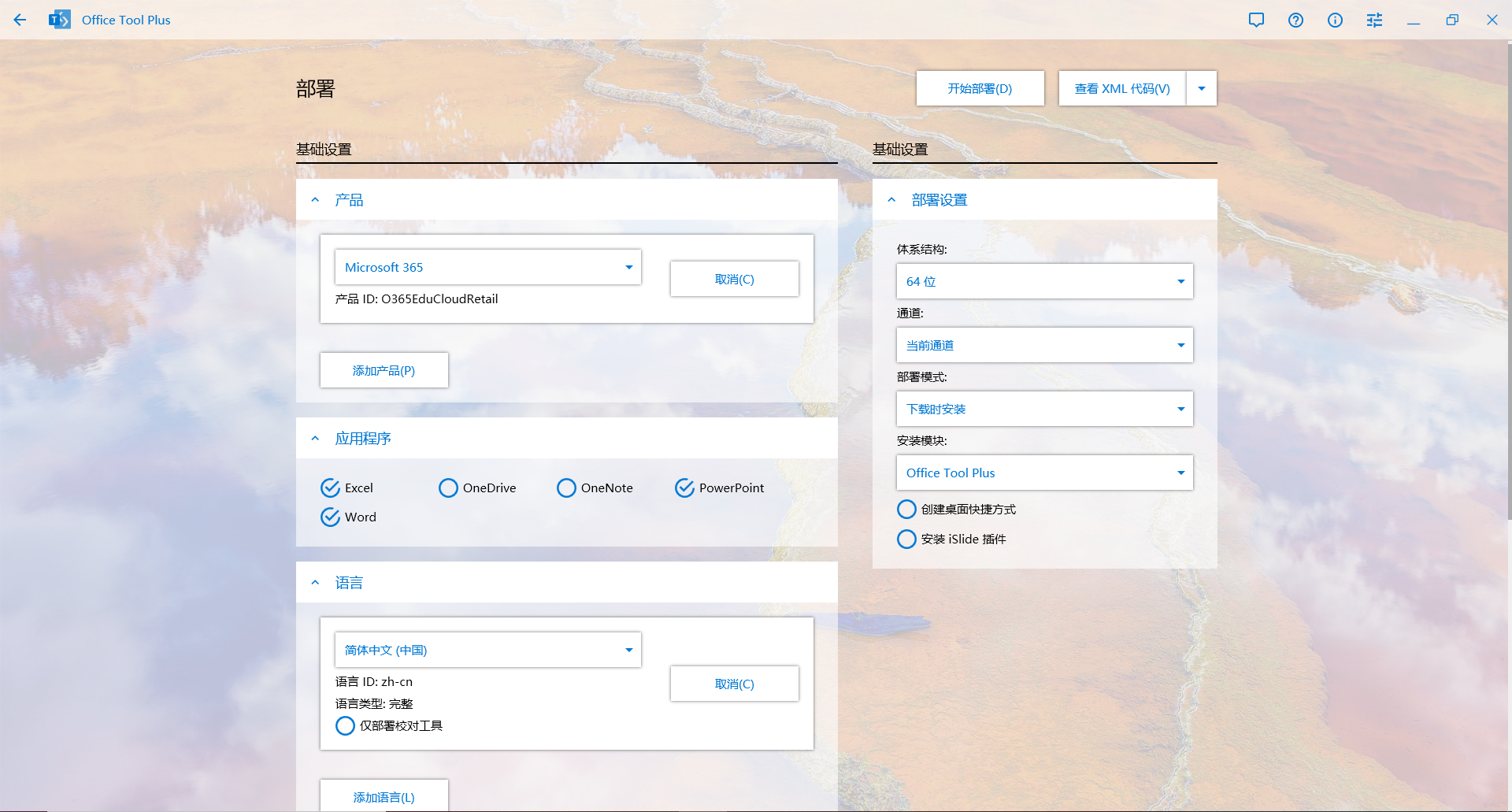The image size is (1512, 812).
Task: Click the 产品 ID: O365EduCloudRetail text
Action: pyautogui.click(x=417, y=299)
